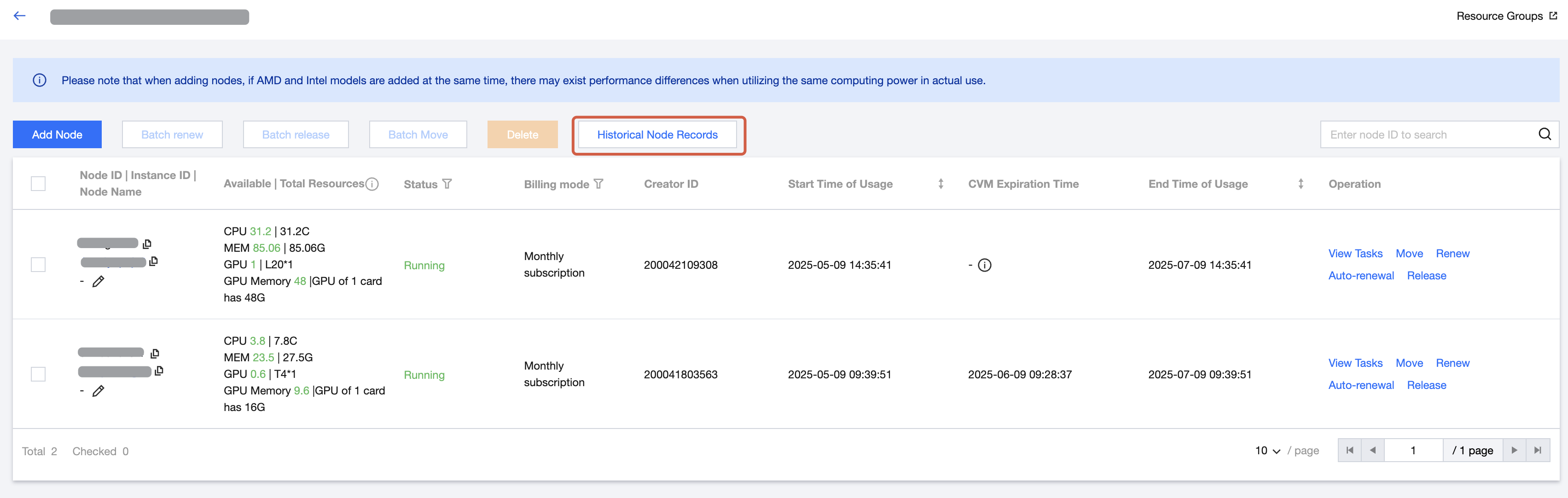Copy the second row's node ID
This screenshot has width=1568, height=498.
[x=155, y=353]
